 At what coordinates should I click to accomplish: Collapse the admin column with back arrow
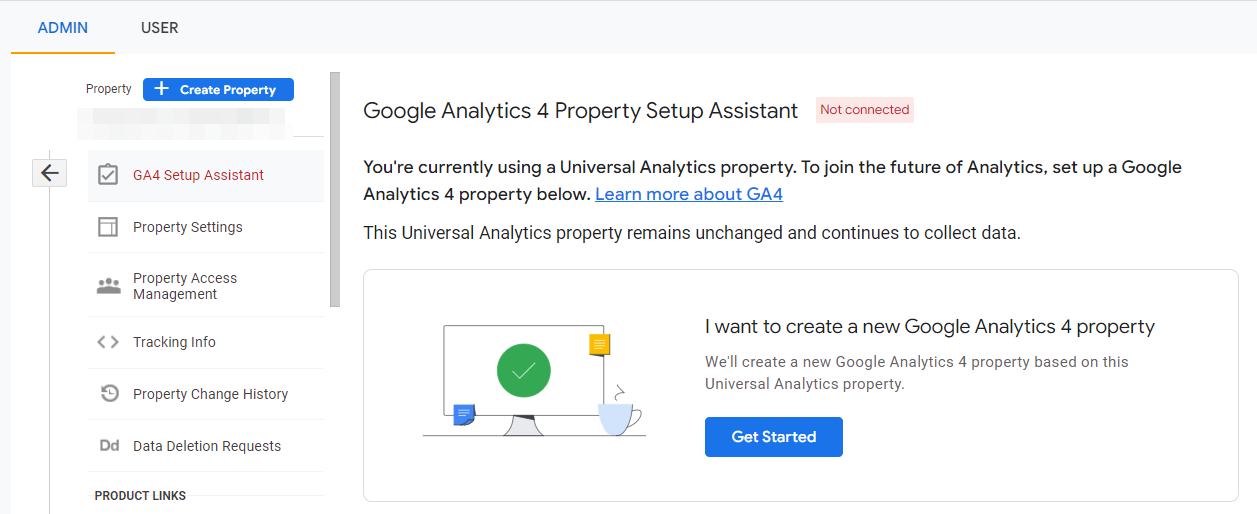49,173
